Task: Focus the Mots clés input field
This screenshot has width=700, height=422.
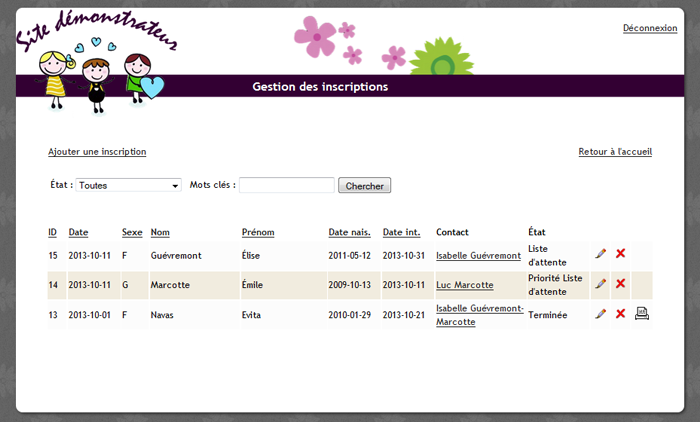Action: (x=287, y=185)
